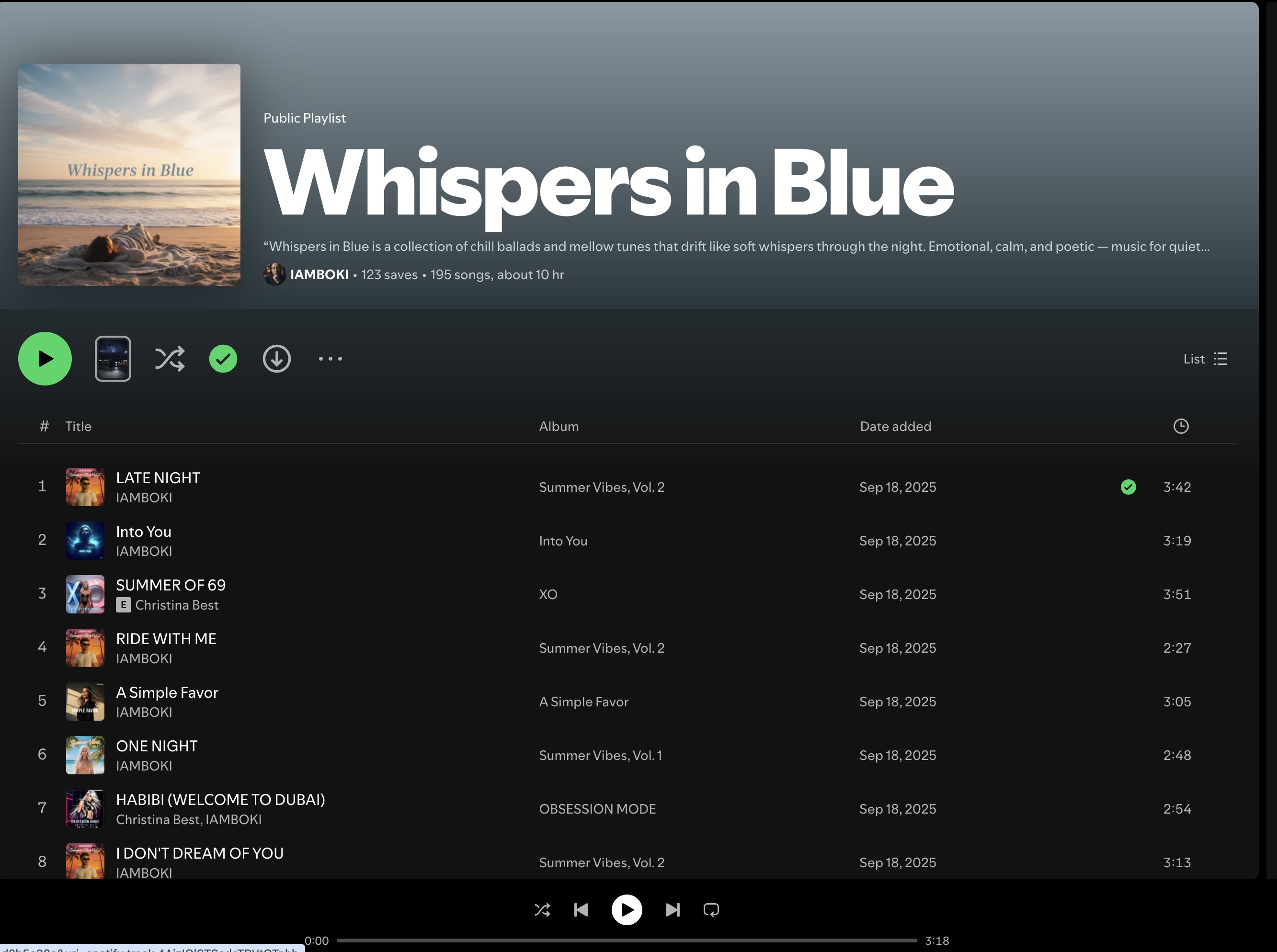
Task: Skip to next track in player bar
Action: [x=673, y=910]
